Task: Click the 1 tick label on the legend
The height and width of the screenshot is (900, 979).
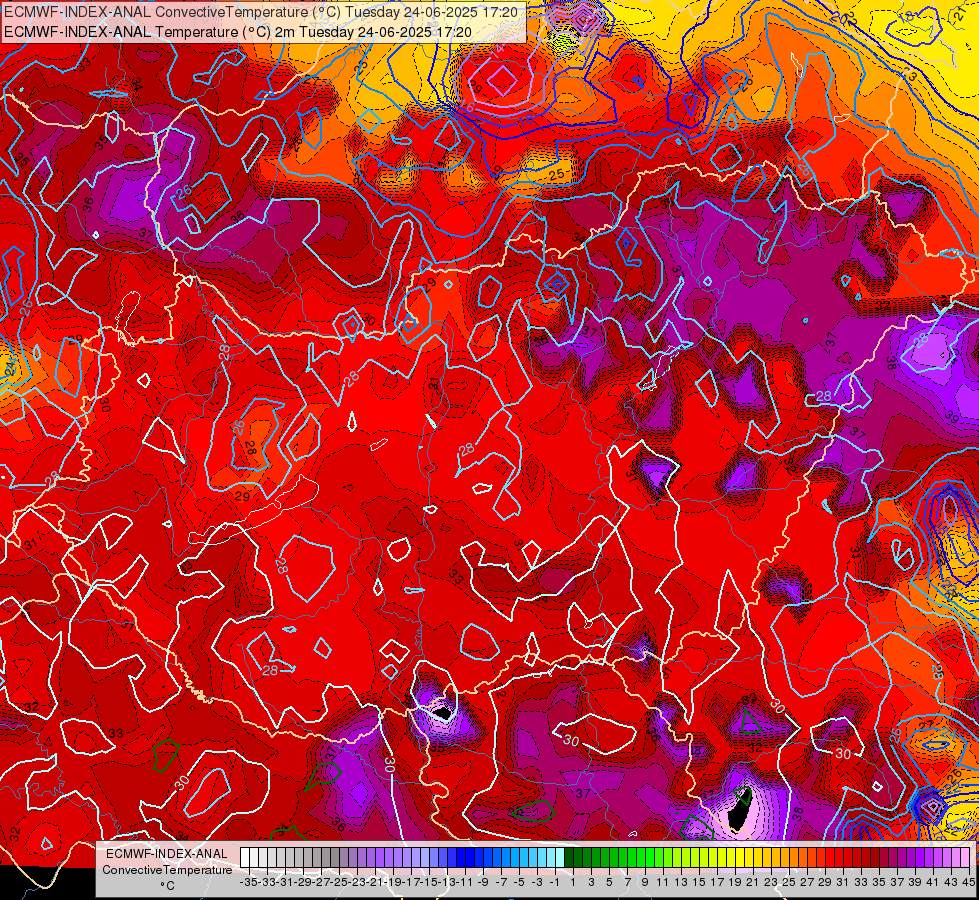Action: pos(573,883)
